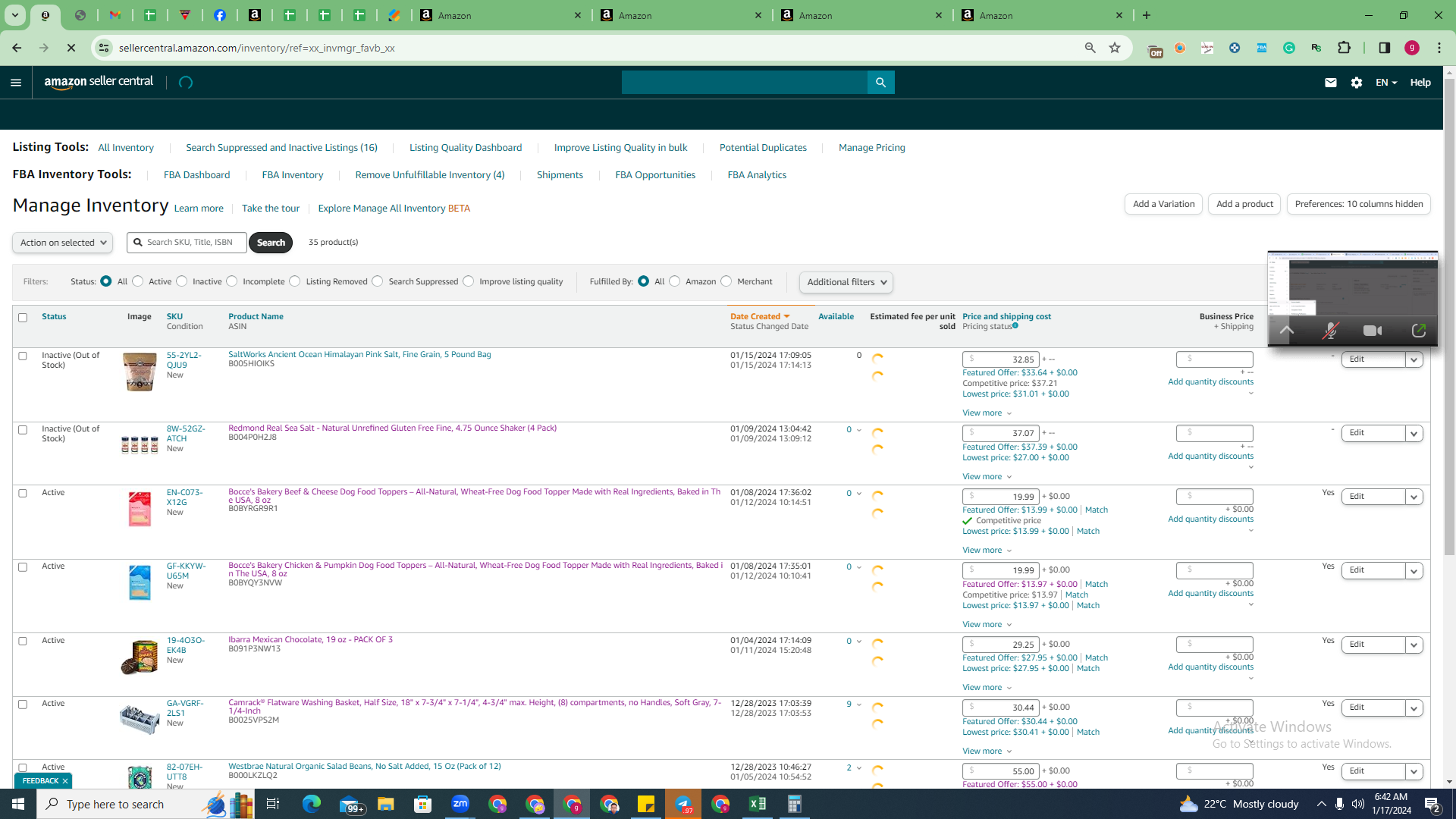This screenshot has width=1456, height=819.
Task: Select Fulfilled By Amazon radio
Action: [x=675, y=281]
